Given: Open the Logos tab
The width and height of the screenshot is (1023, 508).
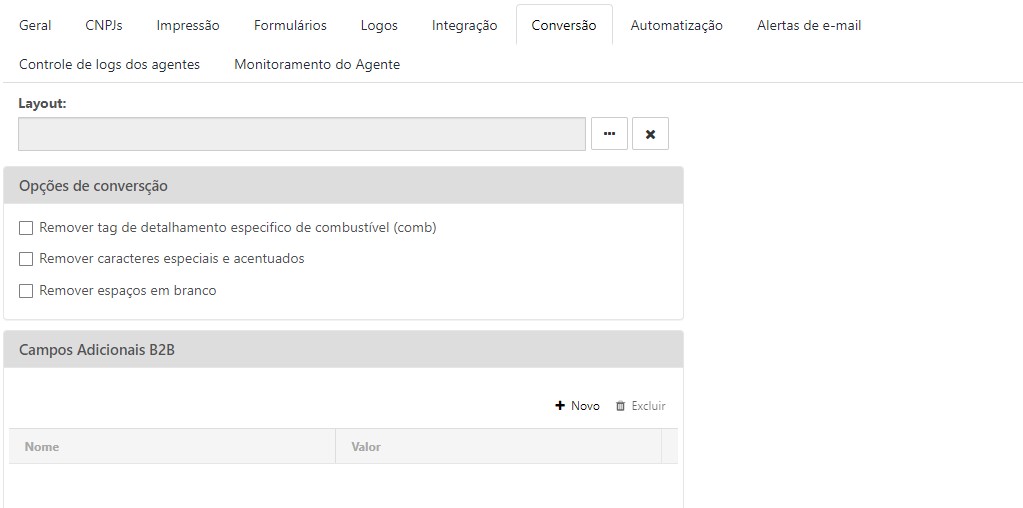Looking at the screenshot, I should [x=379, y=26].
